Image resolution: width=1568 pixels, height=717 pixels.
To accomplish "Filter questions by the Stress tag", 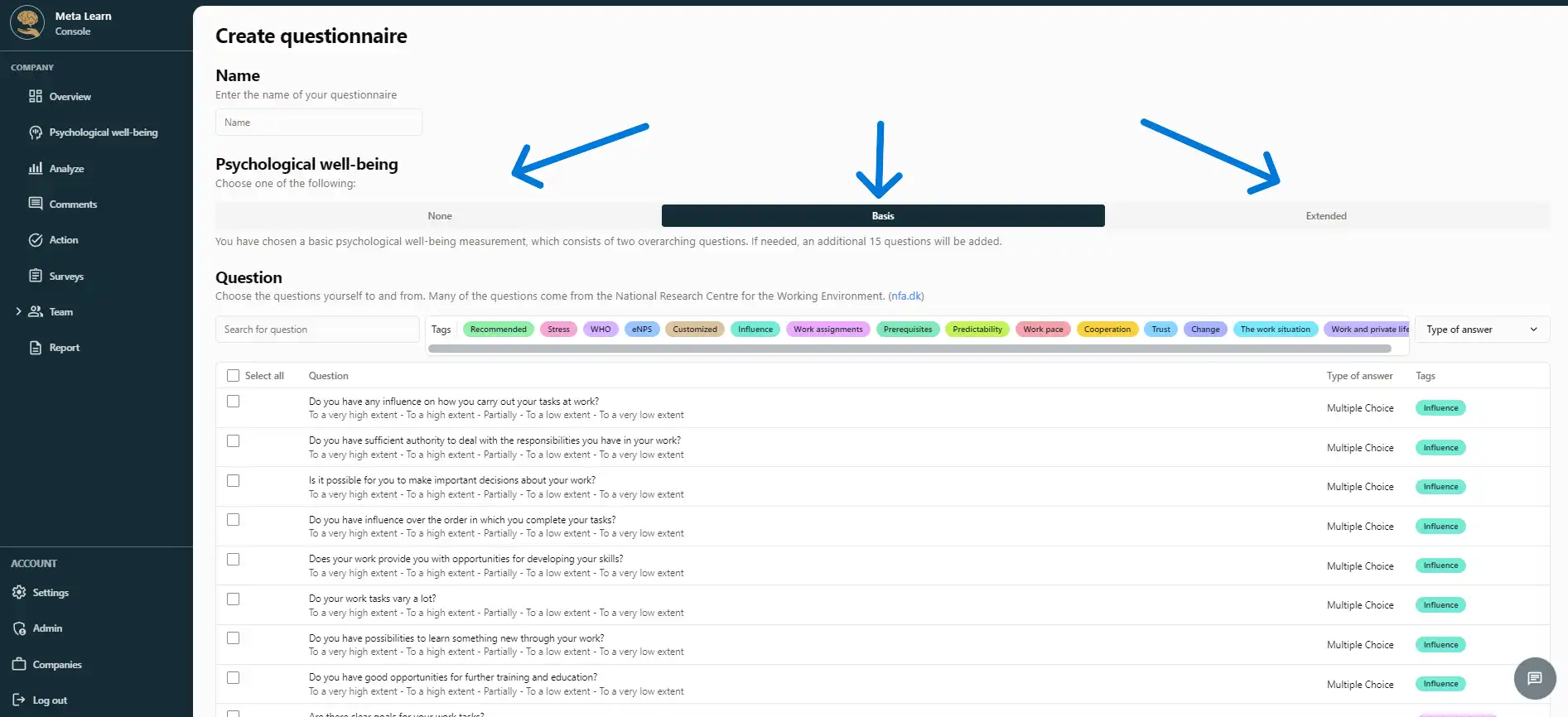I will 558,330.
